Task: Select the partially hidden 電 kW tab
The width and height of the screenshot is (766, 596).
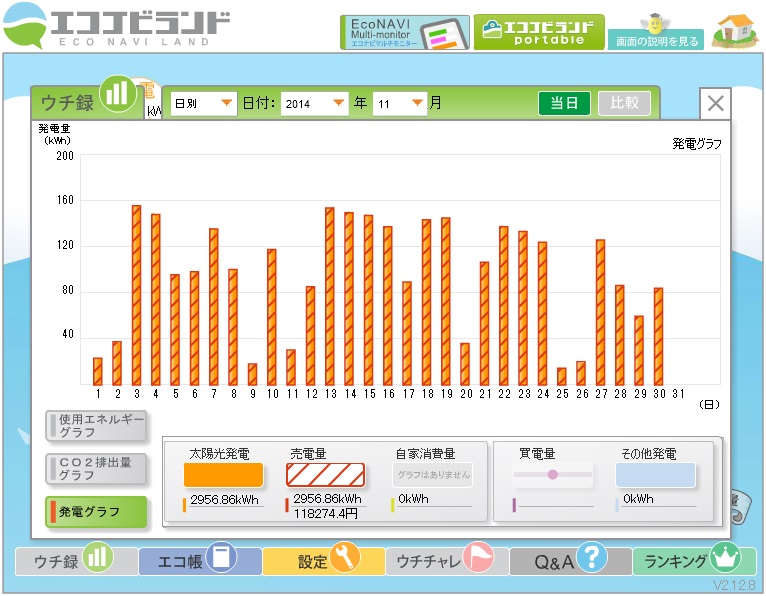Action: point(152,100)
